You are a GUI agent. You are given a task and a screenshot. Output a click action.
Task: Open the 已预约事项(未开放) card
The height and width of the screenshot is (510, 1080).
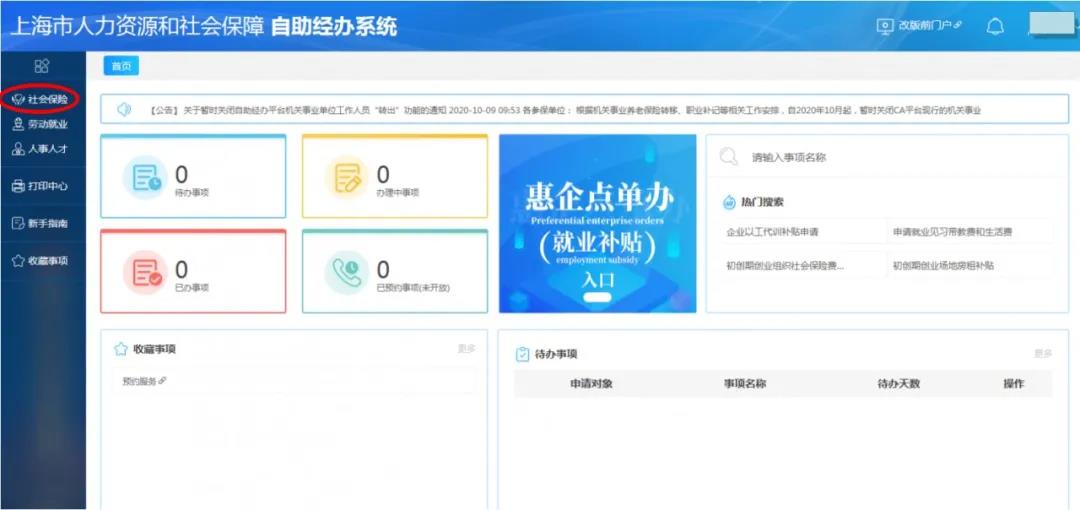click(x=395, y=272)
